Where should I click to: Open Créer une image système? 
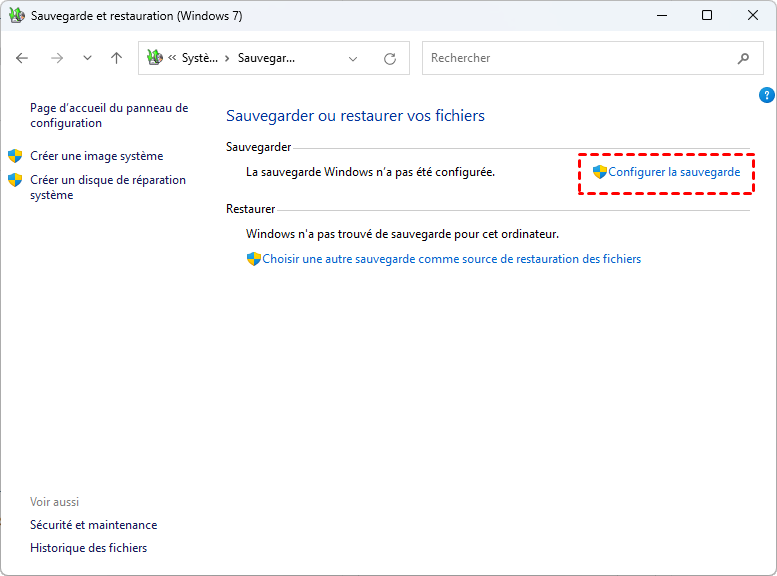point(97,156)
